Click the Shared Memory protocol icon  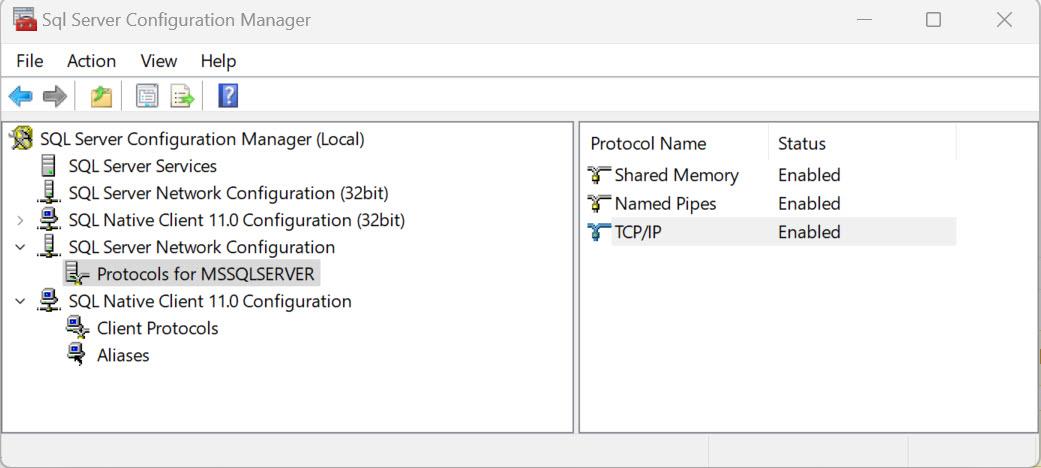coord(599,175)
